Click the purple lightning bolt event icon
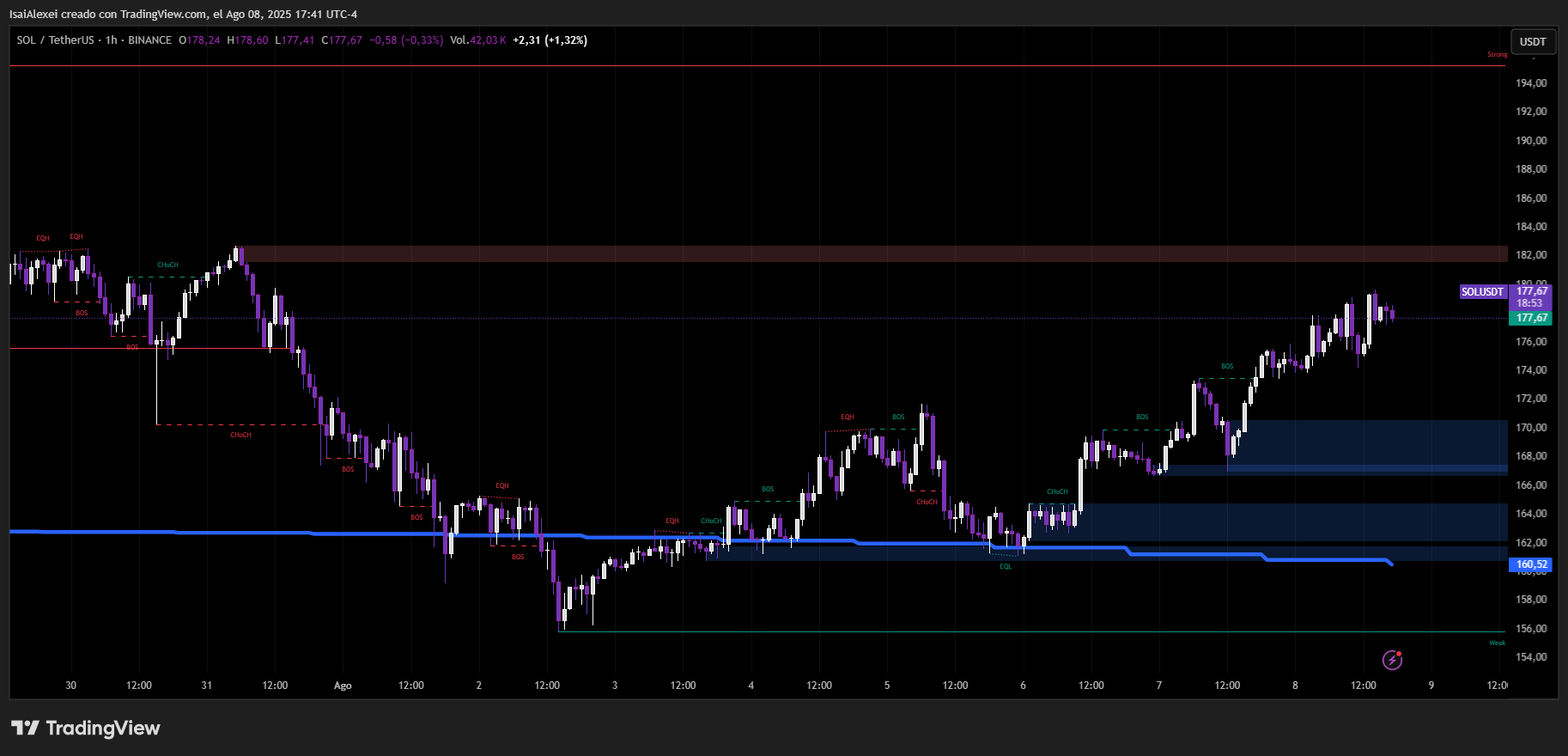Viewport: 1568px width, 756px height. (x=1392, y=660)
